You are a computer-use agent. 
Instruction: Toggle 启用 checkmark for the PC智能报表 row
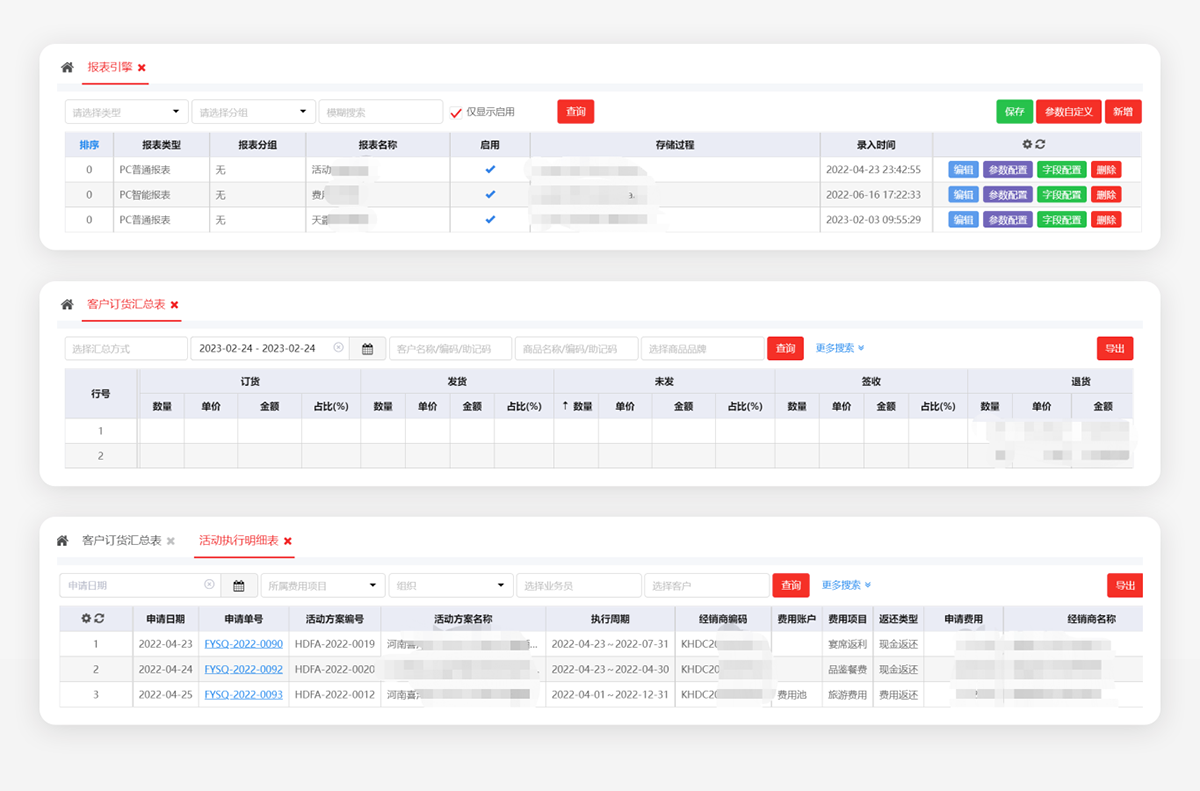(x=490, y=194)
